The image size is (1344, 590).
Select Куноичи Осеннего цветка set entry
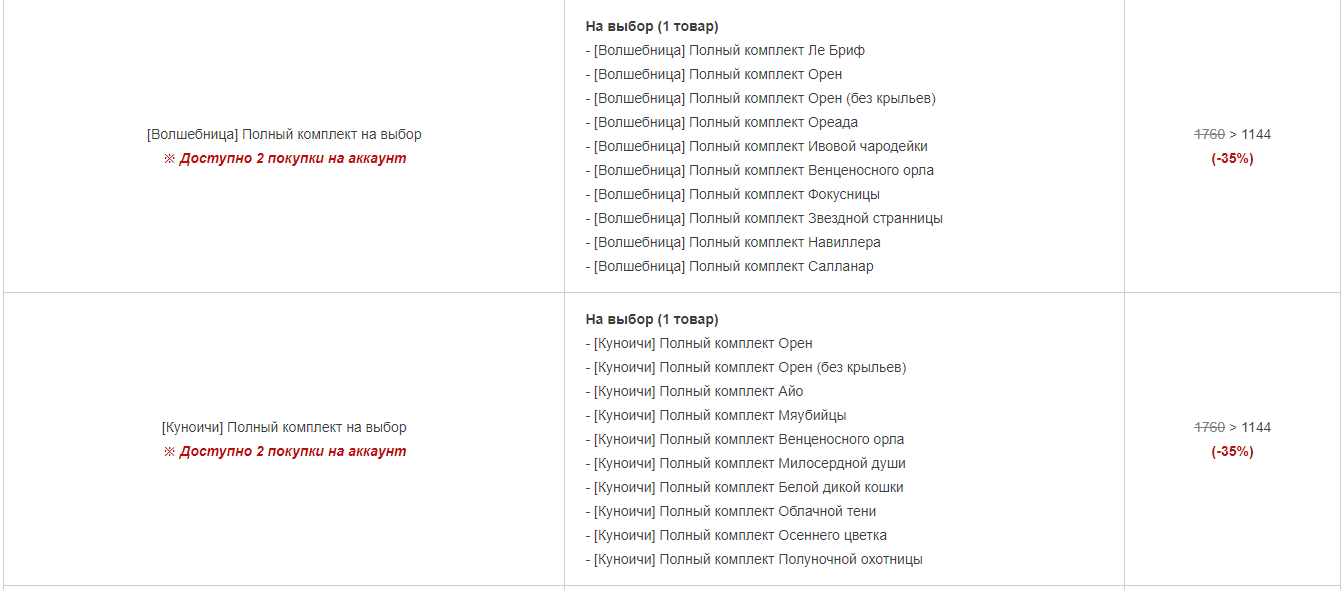[736, 535]
